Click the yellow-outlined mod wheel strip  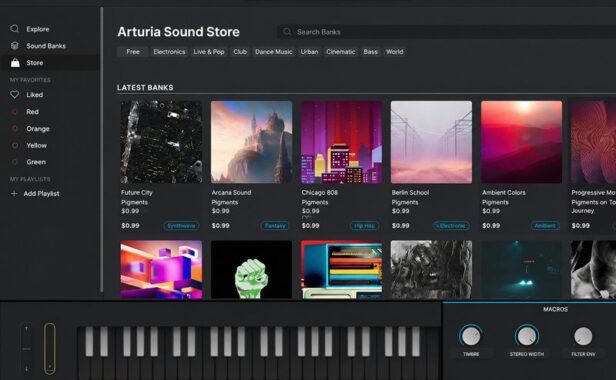(50, 349)
